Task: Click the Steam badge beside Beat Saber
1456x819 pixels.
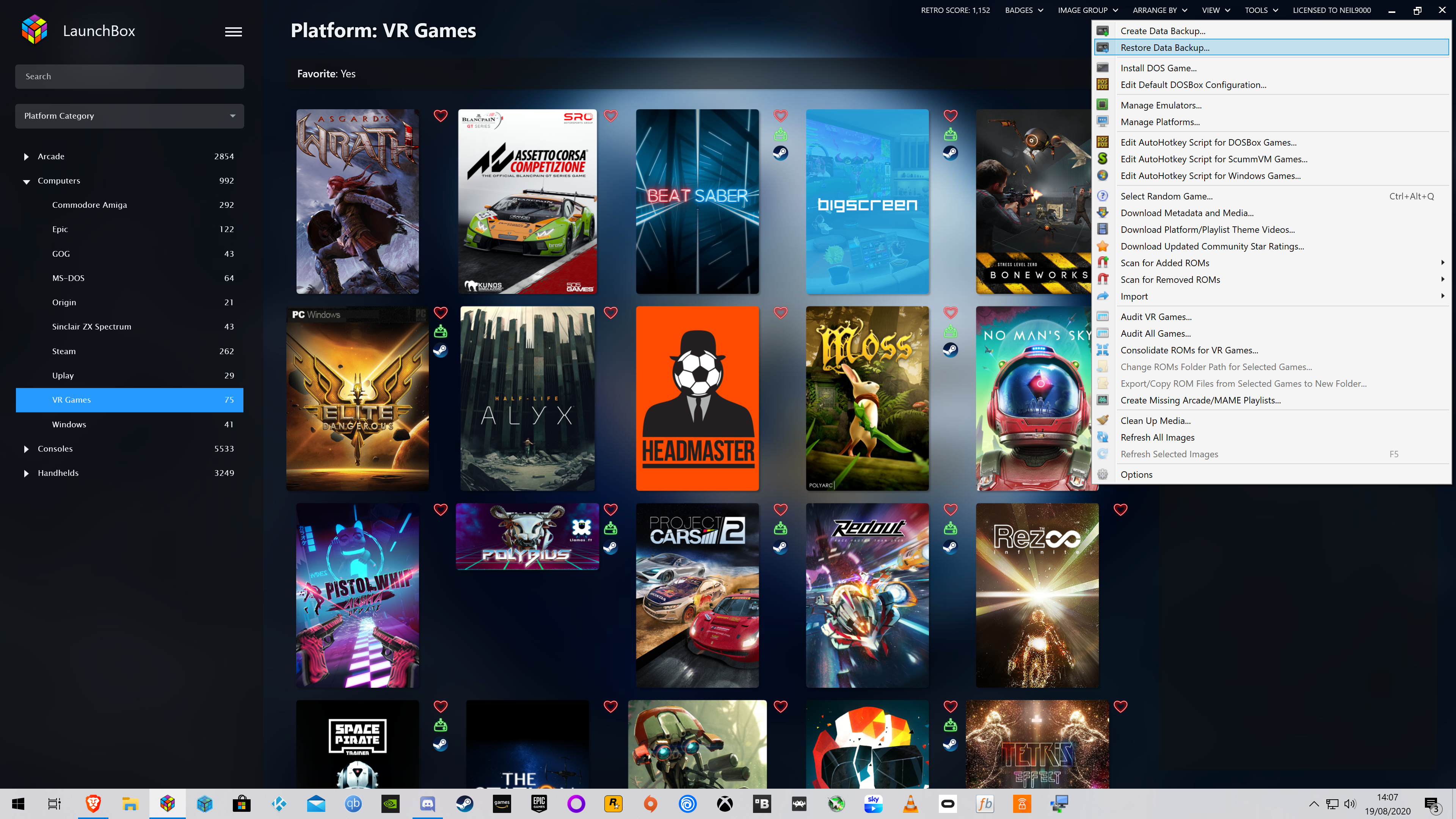Action: pyautogui.click(x=781, y=153)
